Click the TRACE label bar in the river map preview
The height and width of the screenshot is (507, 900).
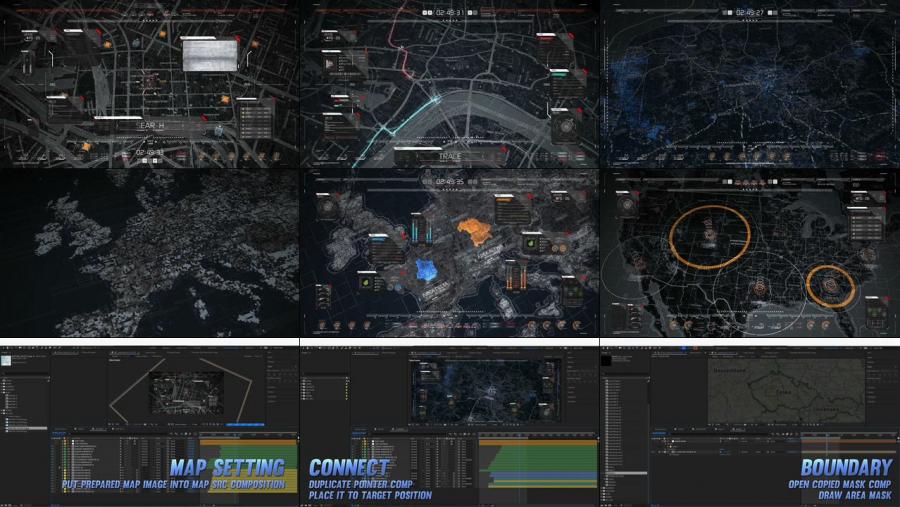coord(449,155)
